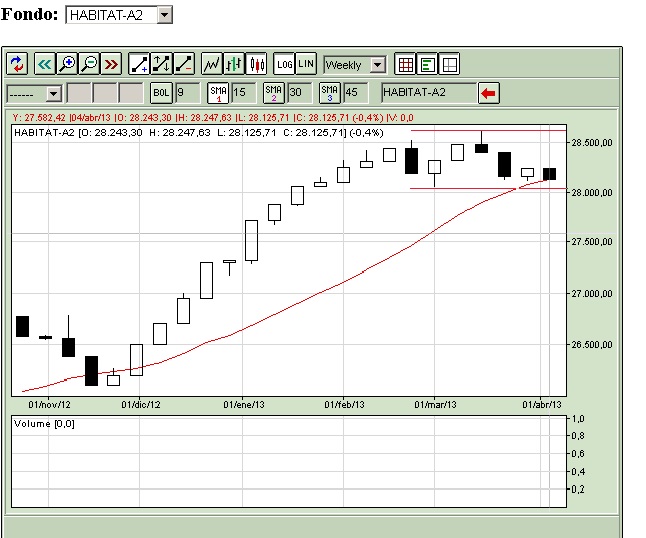Click the HABITAT-A2 OHLC chart title text
This screenshot has height=538, width=646.
[199, 133]
